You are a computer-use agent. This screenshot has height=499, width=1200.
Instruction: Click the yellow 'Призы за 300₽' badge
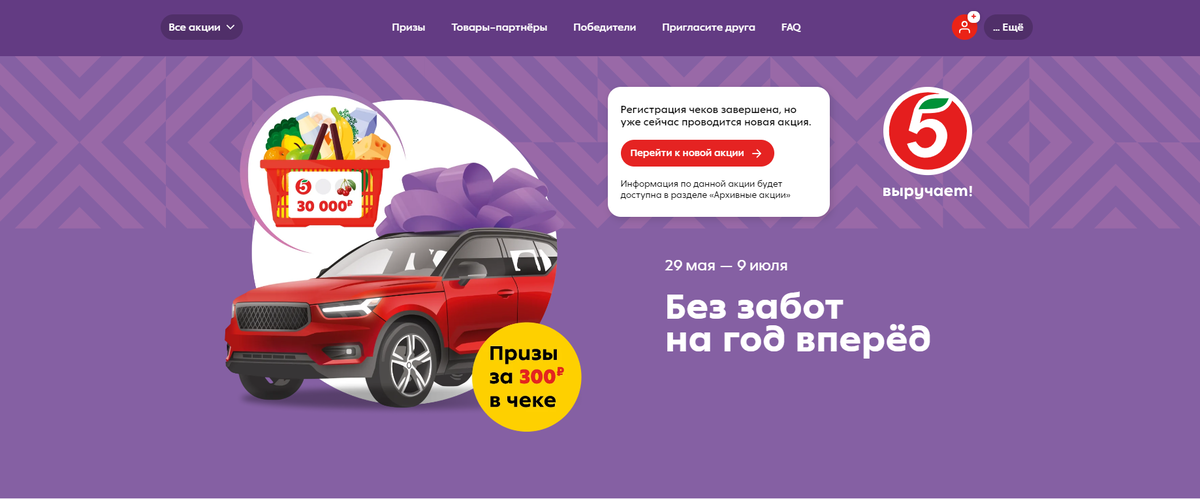(524, 377)
